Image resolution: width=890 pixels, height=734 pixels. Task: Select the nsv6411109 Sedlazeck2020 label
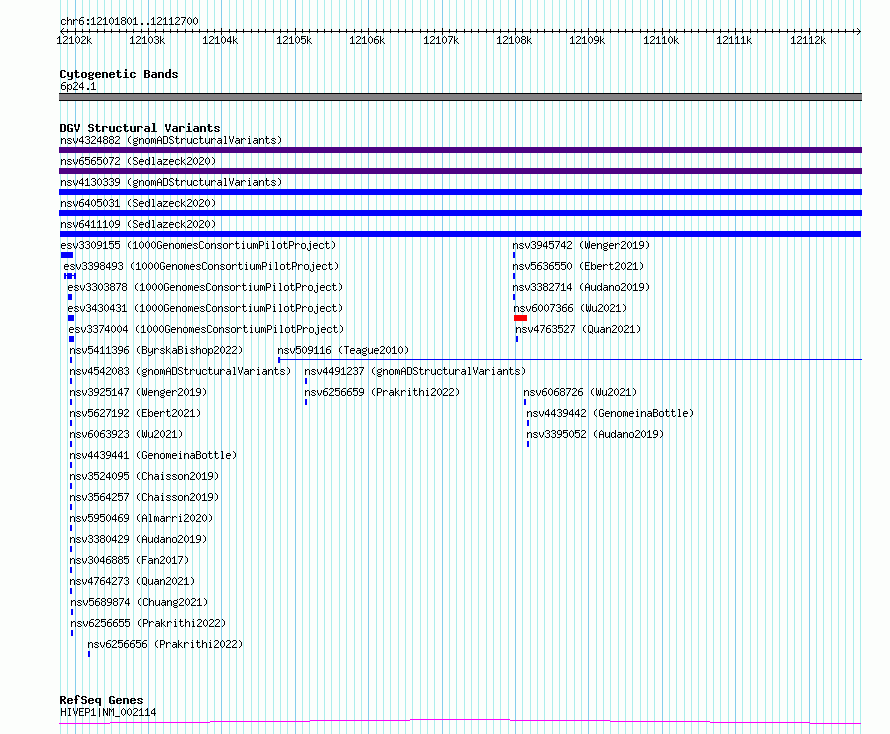pyautogui.click(x=138, y=224)
